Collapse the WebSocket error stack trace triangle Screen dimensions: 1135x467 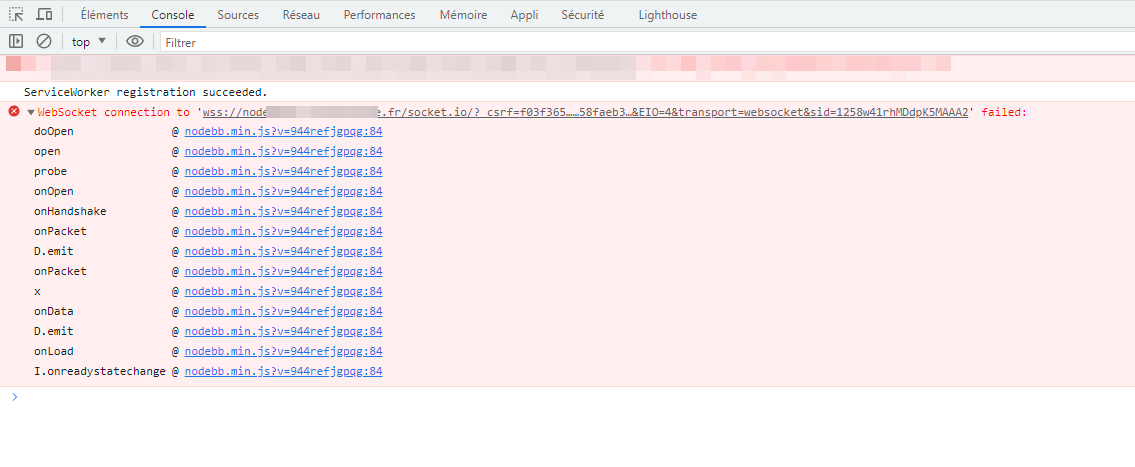tap(31, 112)
